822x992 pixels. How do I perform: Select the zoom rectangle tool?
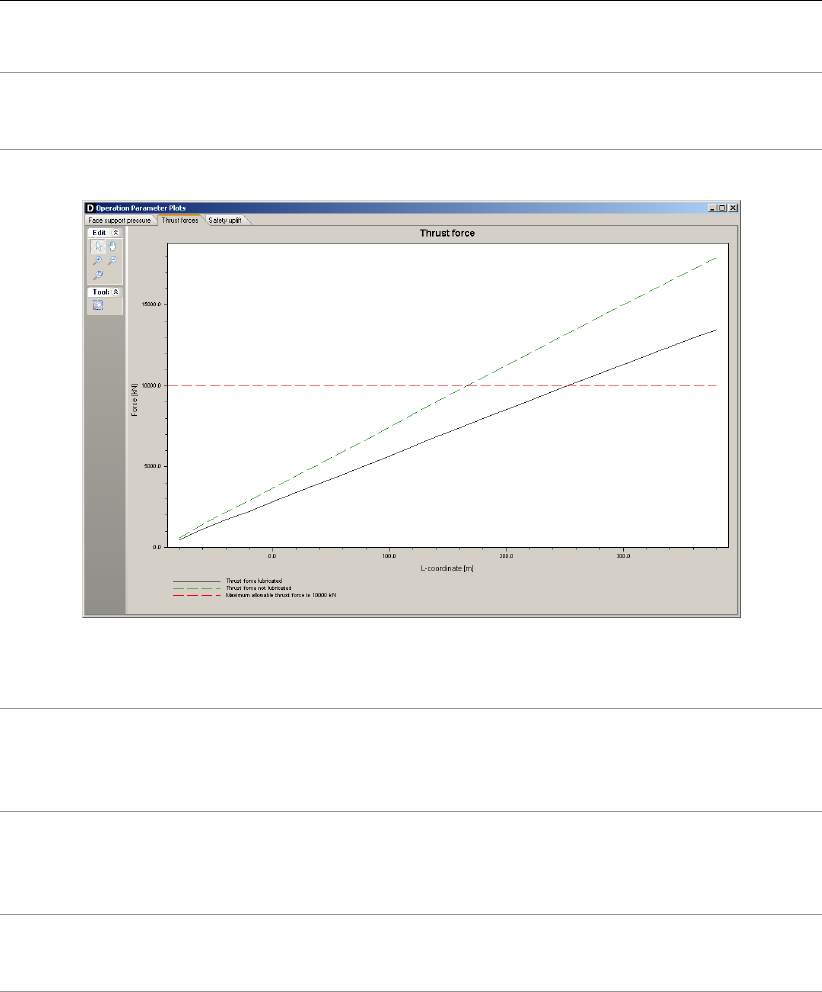(x=98, y=306)
